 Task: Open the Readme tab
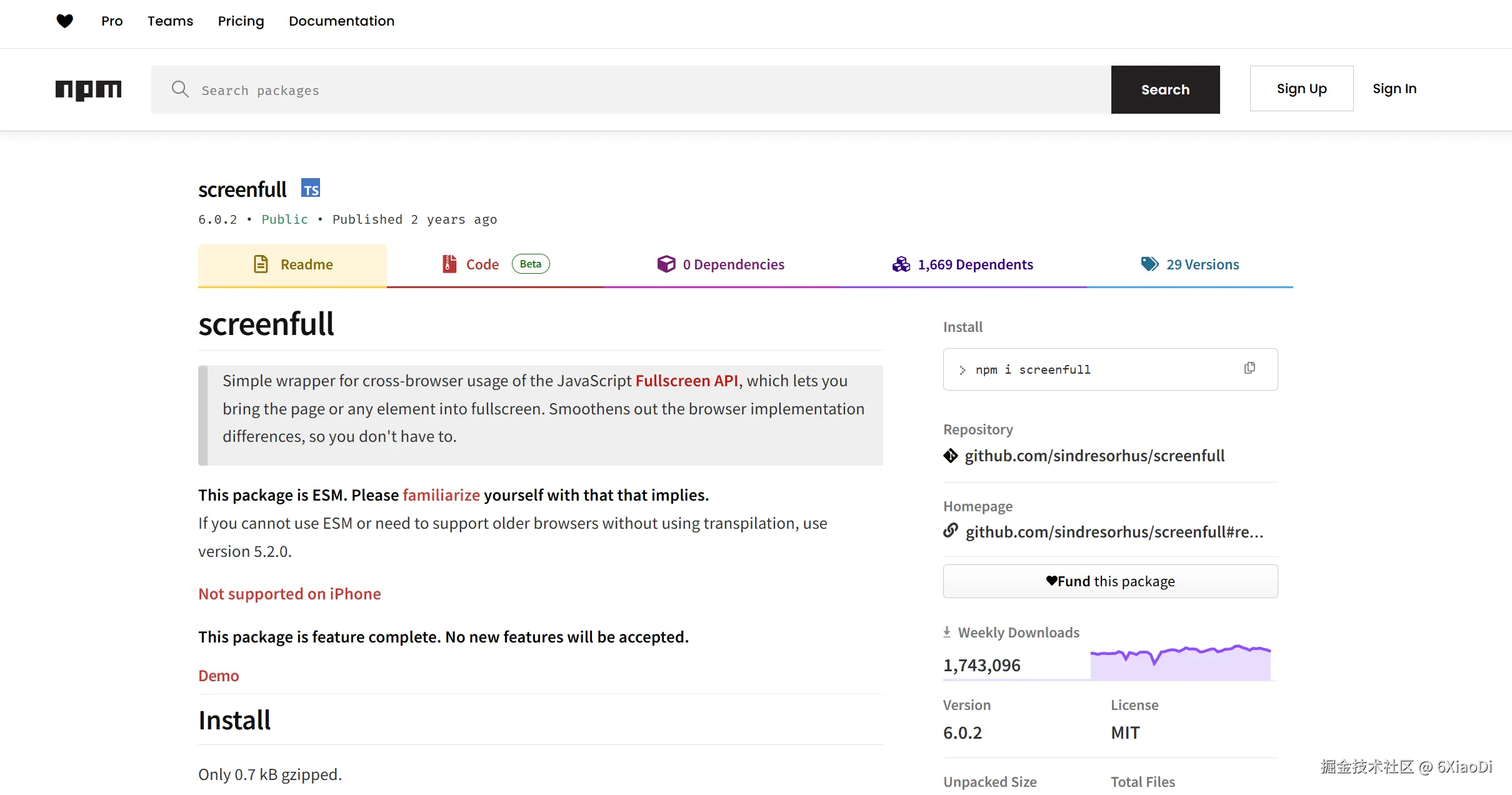point(293,264)
